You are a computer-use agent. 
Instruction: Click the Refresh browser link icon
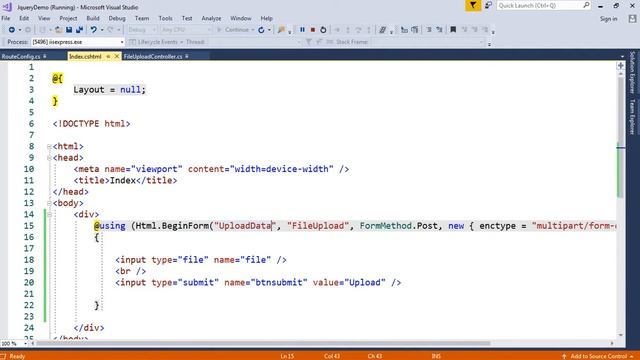[x=261, y=30]
